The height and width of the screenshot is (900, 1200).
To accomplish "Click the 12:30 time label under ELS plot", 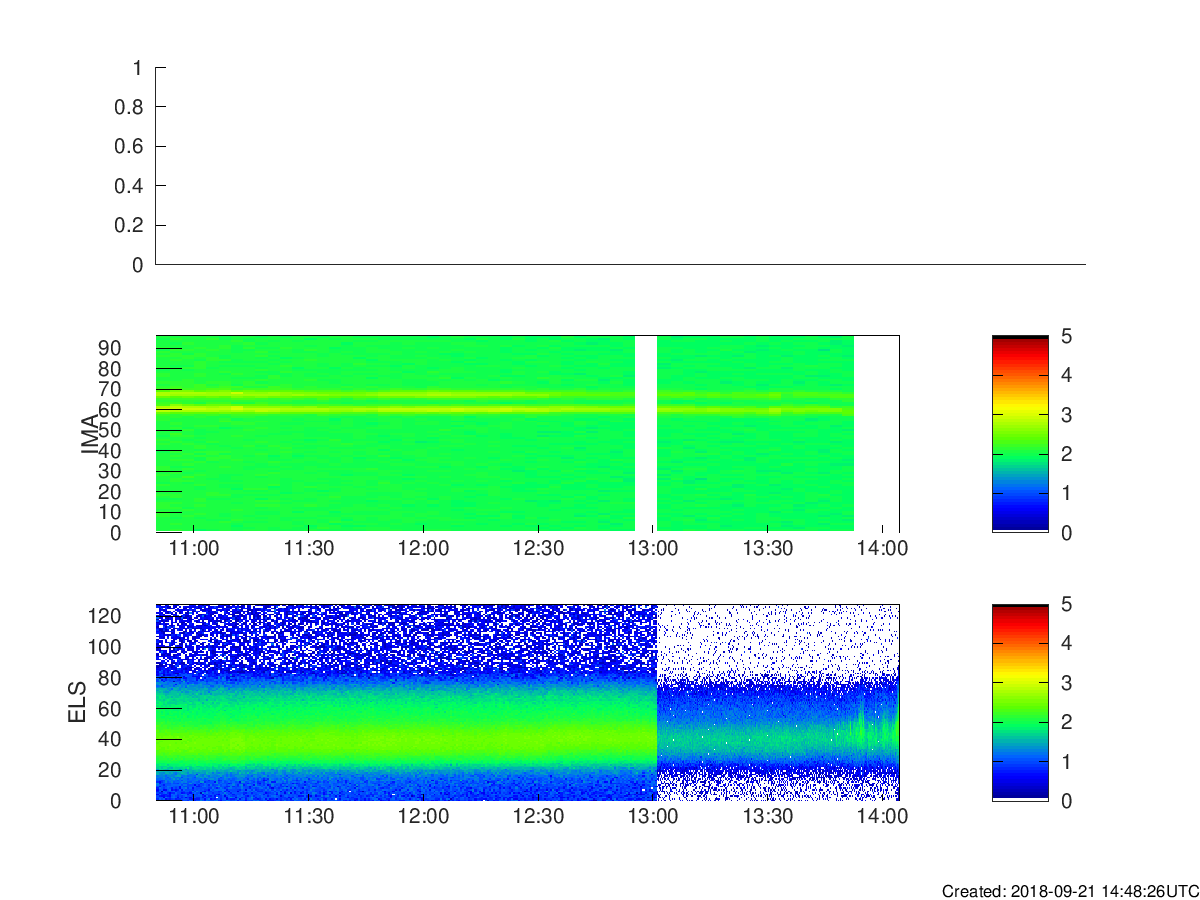I will pyautogui.click(x=538, y=817).
